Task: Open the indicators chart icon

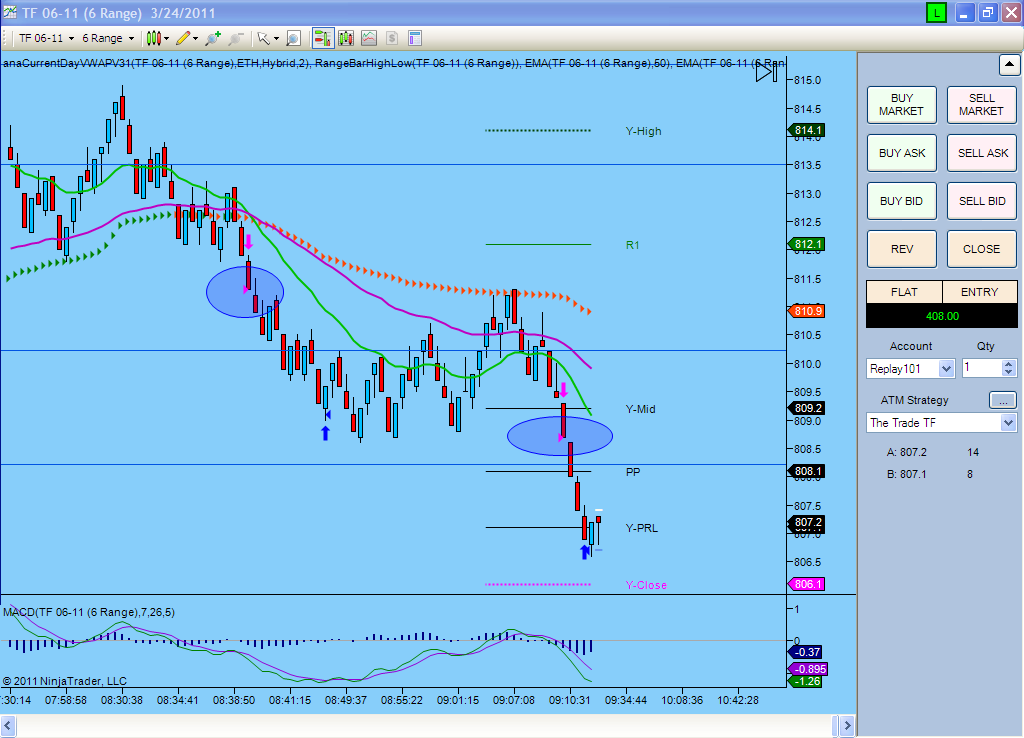Action: click(x=369, y=39)
